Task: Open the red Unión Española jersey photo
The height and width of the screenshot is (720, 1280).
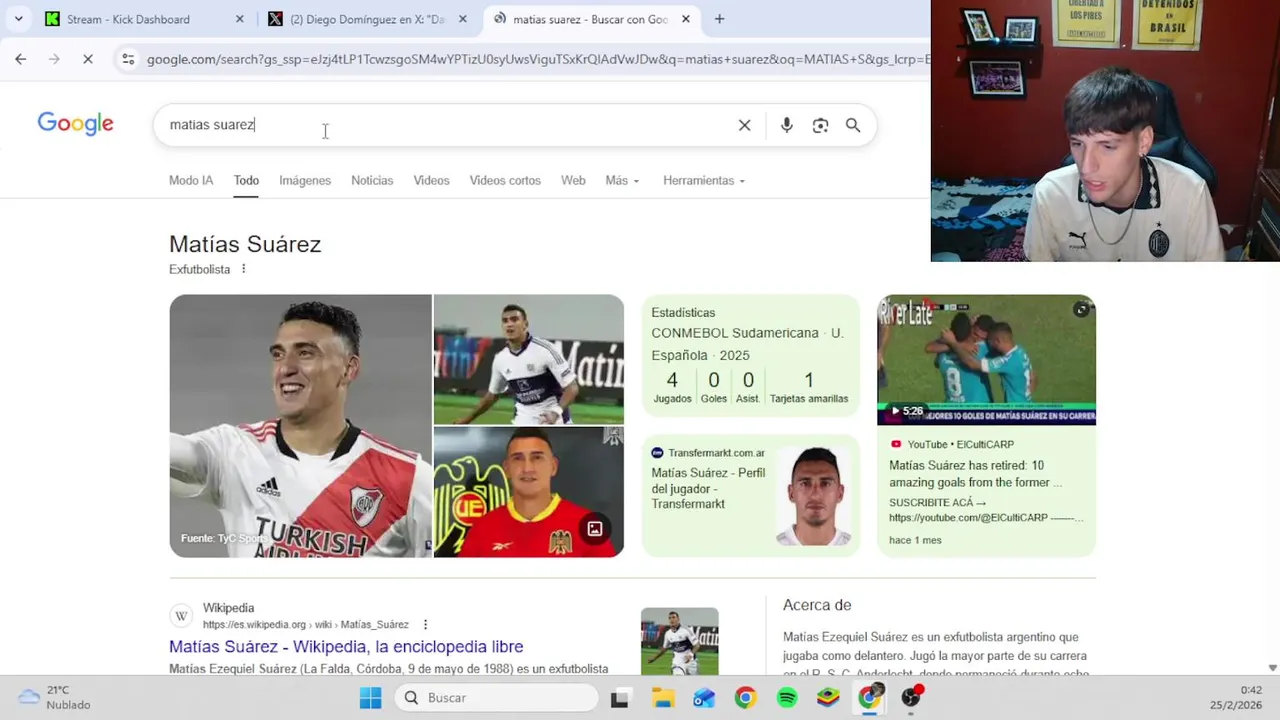Action: coord(529,492)
